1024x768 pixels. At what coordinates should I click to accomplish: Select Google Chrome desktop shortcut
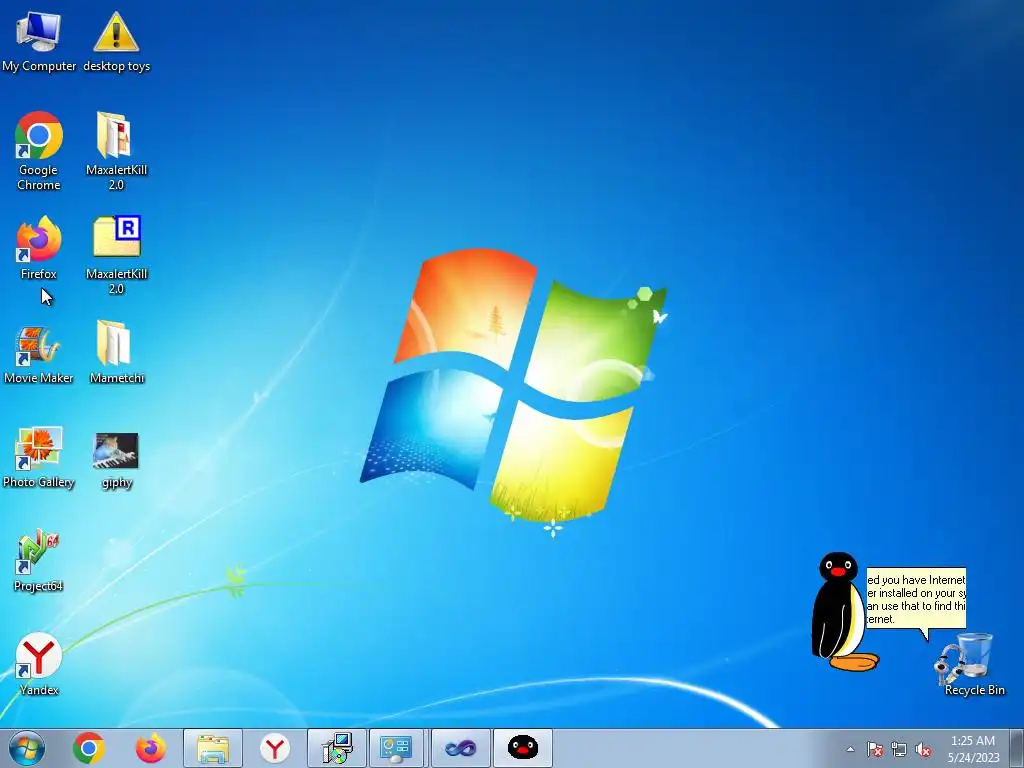(x=39, y=151)
